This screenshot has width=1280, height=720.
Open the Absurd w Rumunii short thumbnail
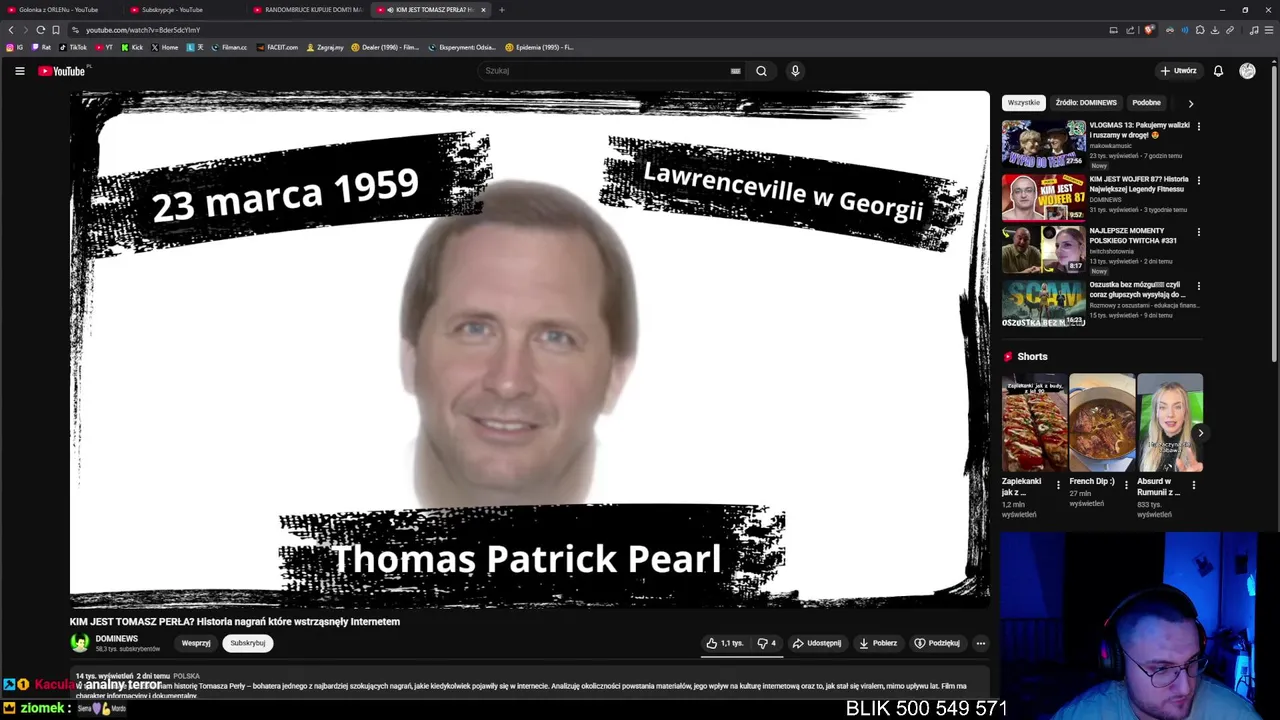pyautogui.click(x=1170, y=422)
